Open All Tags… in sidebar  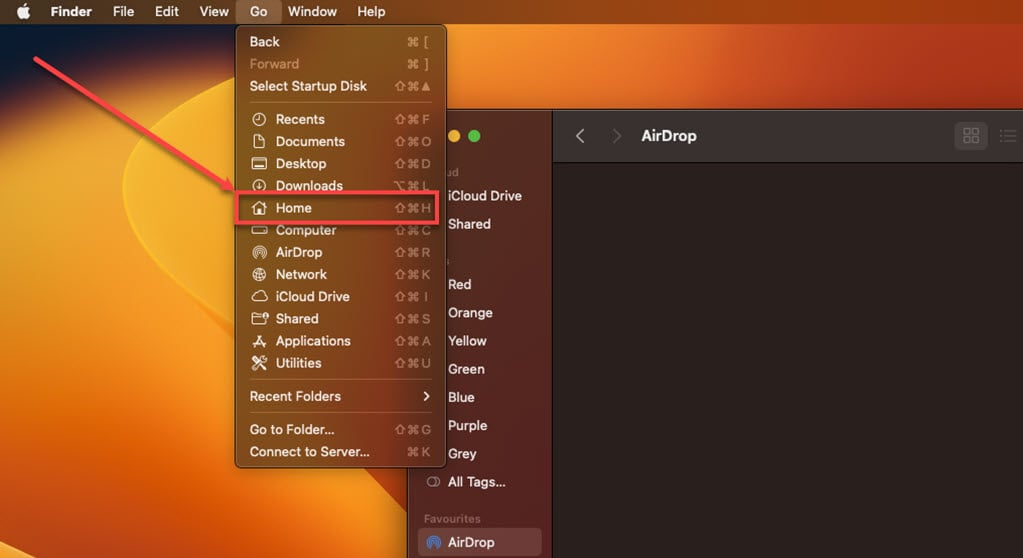pyautogui.click(x=476, y=482)
